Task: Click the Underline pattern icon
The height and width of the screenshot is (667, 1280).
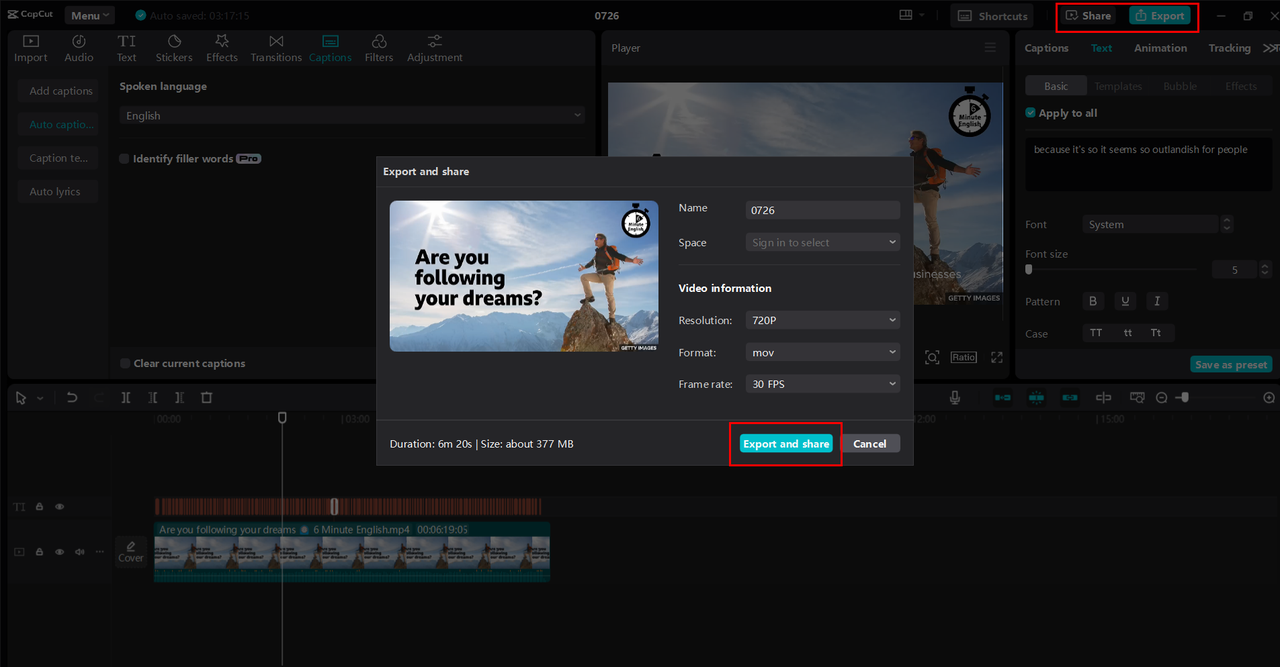Action: (x=1126, y=301)
